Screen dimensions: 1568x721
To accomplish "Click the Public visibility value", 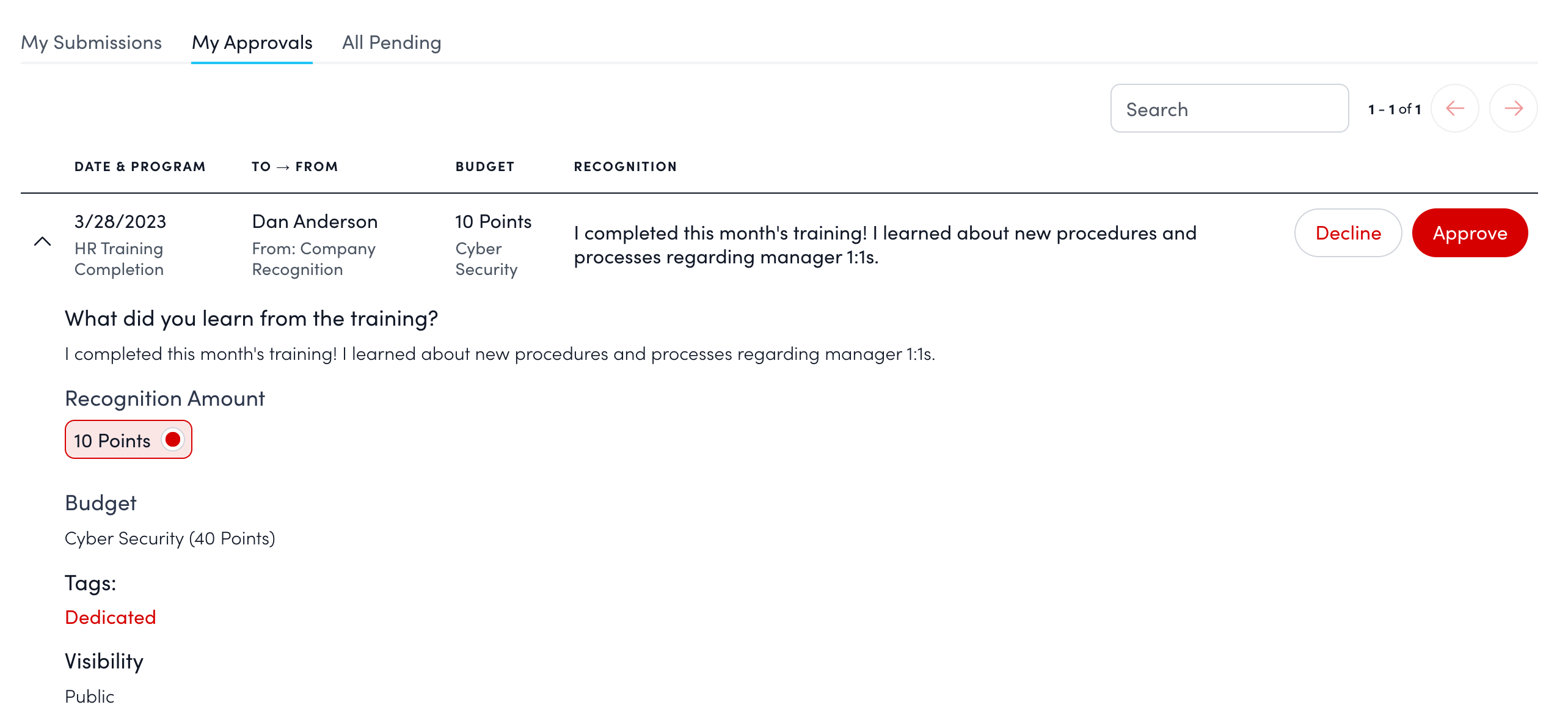I will click(x=90, y=697).
